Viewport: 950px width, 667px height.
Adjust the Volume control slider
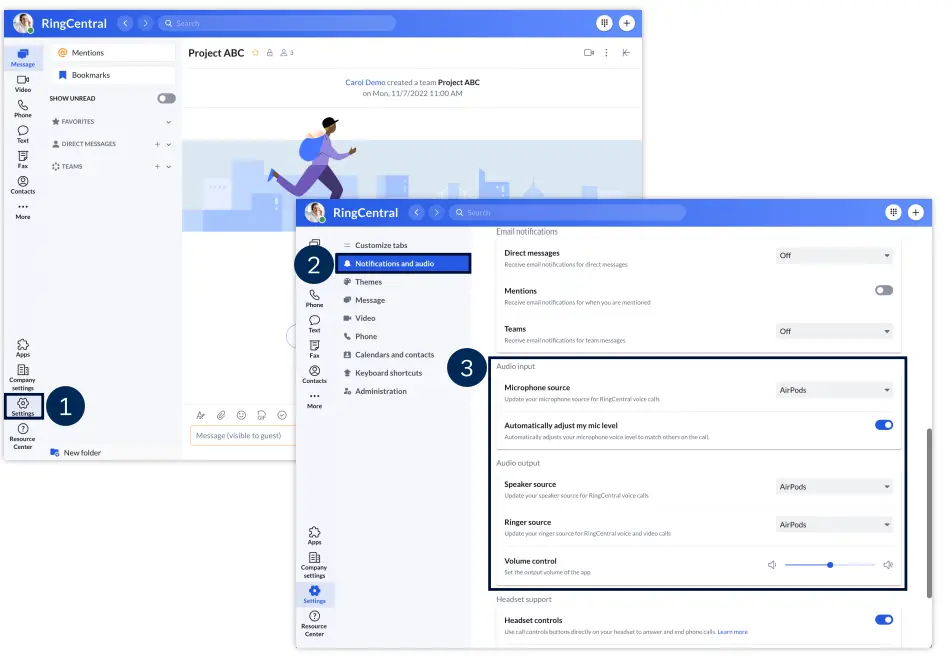point(830,565)
